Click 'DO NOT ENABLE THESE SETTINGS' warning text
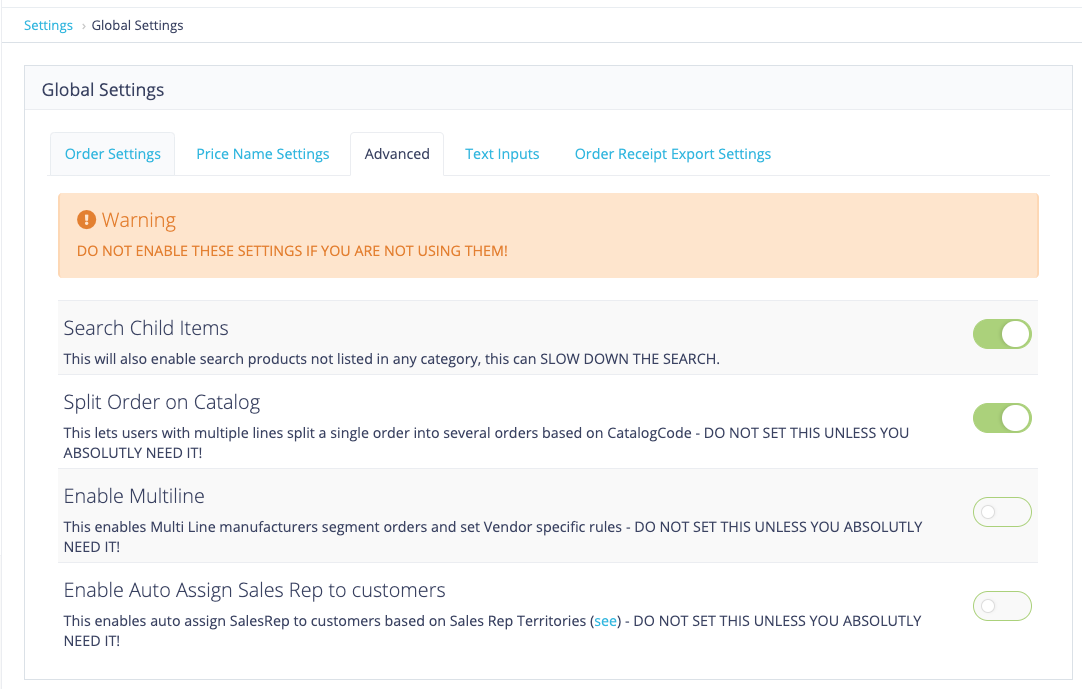Screen dimensions: 1082x689 tap(292, 251)
